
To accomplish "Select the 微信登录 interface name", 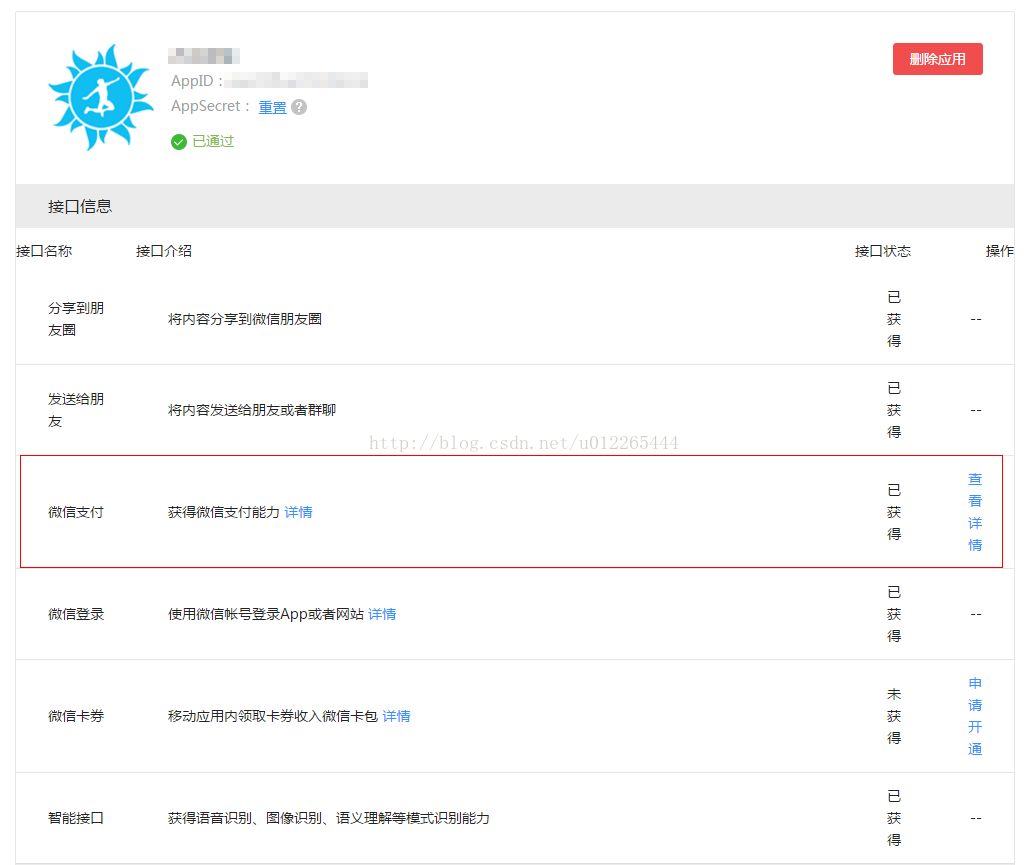I will (x=75, y=614).
